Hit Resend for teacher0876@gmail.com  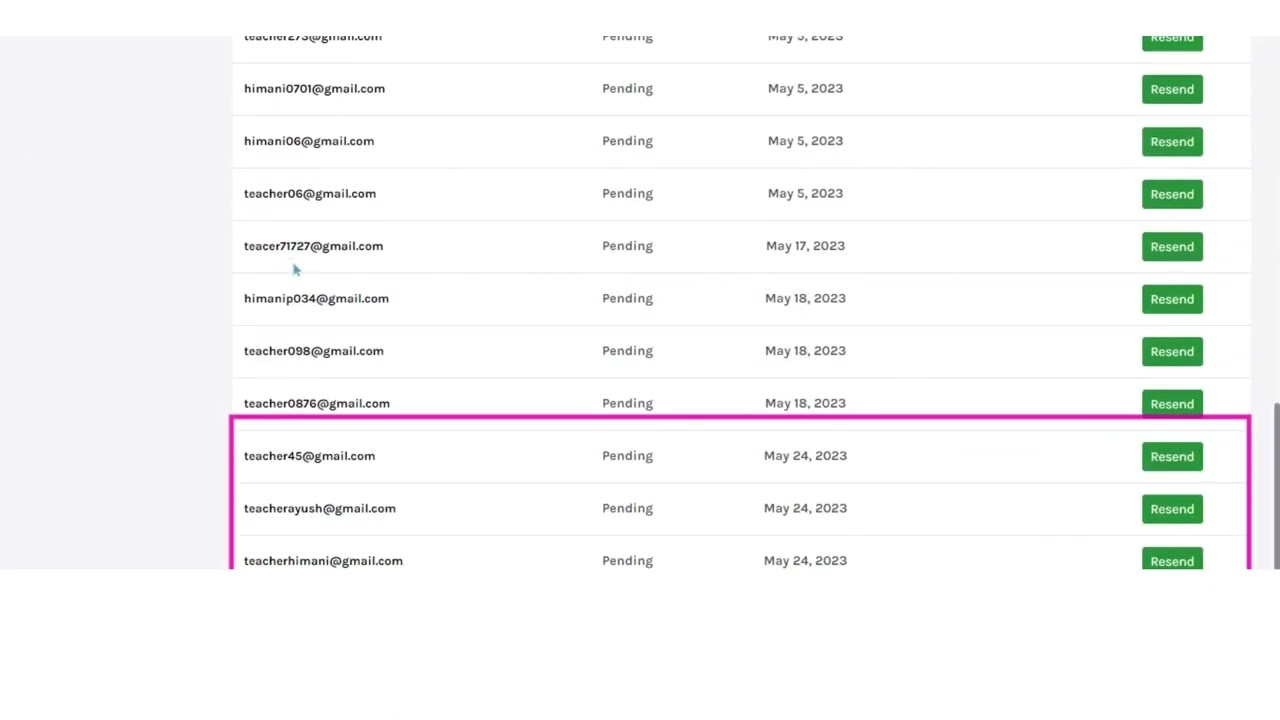pos(1172,404)
